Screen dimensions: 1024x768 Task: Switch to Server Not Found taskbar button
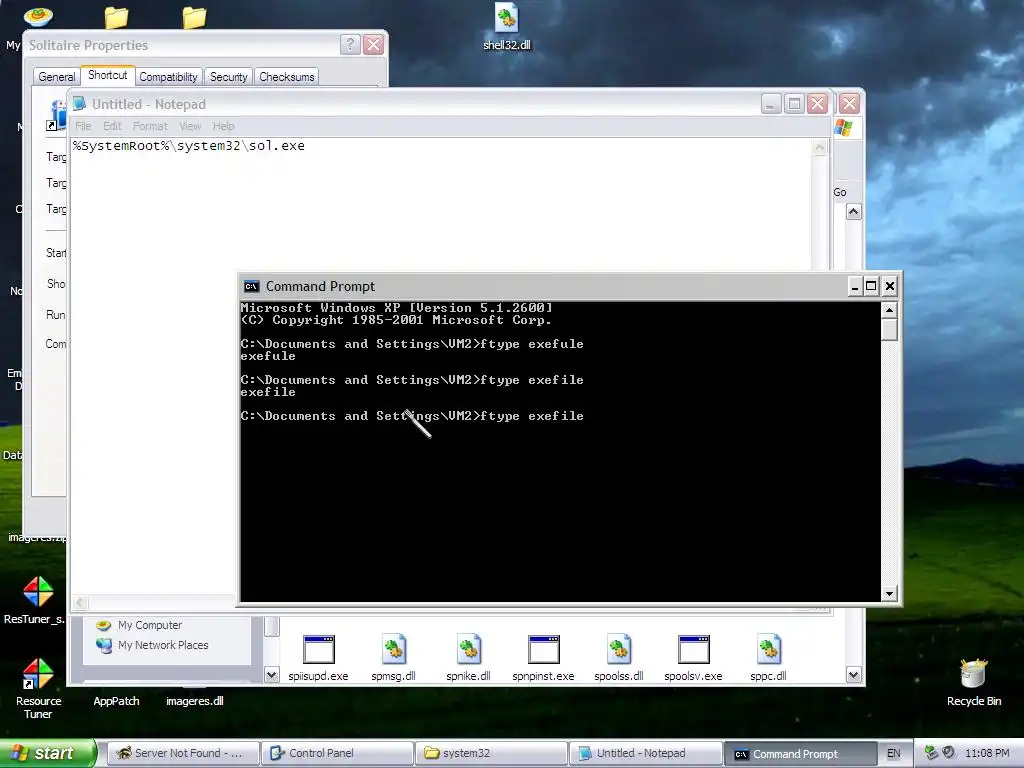click(x=182, y=754)
